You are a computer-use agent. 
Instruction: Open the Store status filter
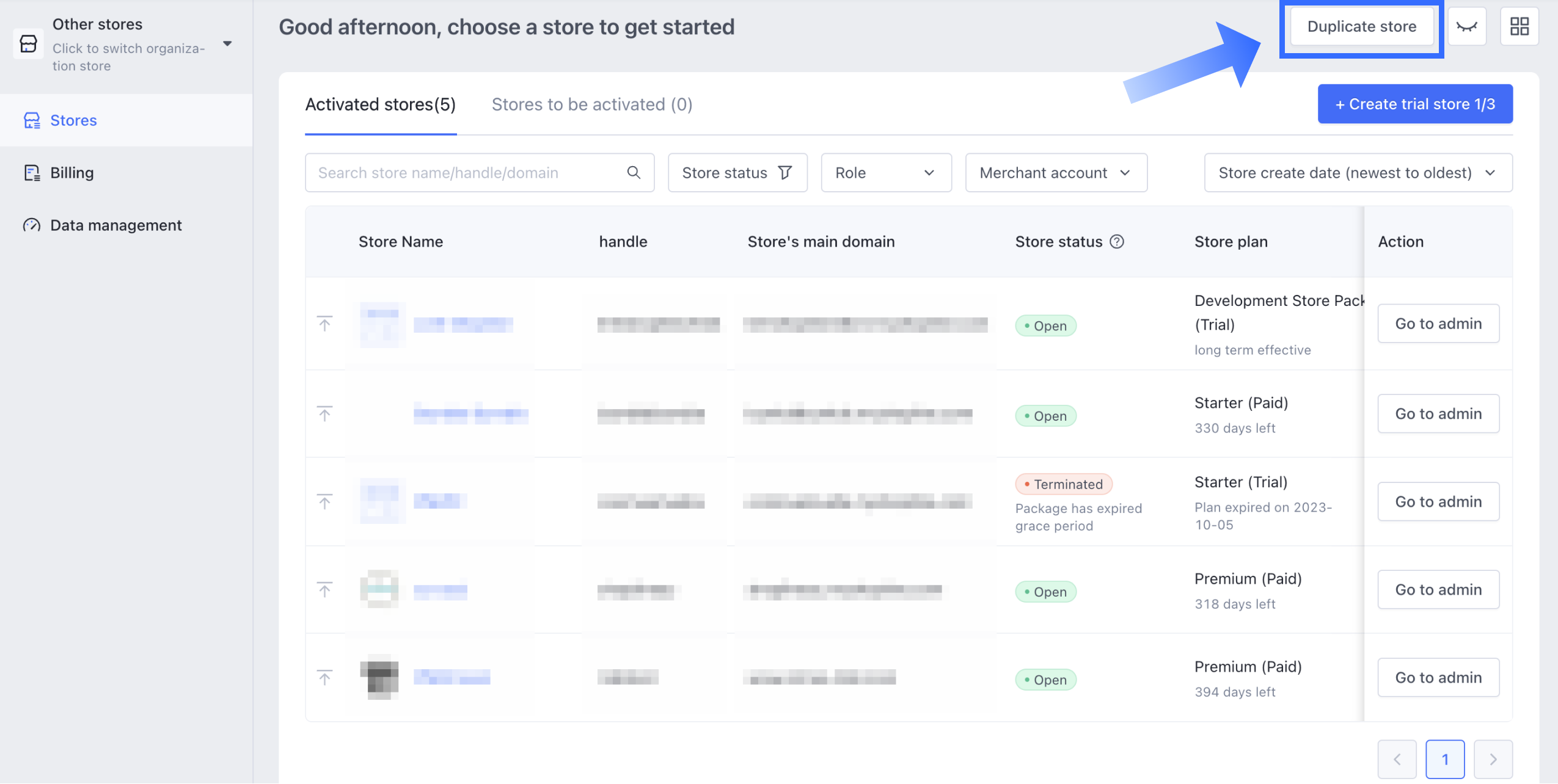click(x=737, y=173)
